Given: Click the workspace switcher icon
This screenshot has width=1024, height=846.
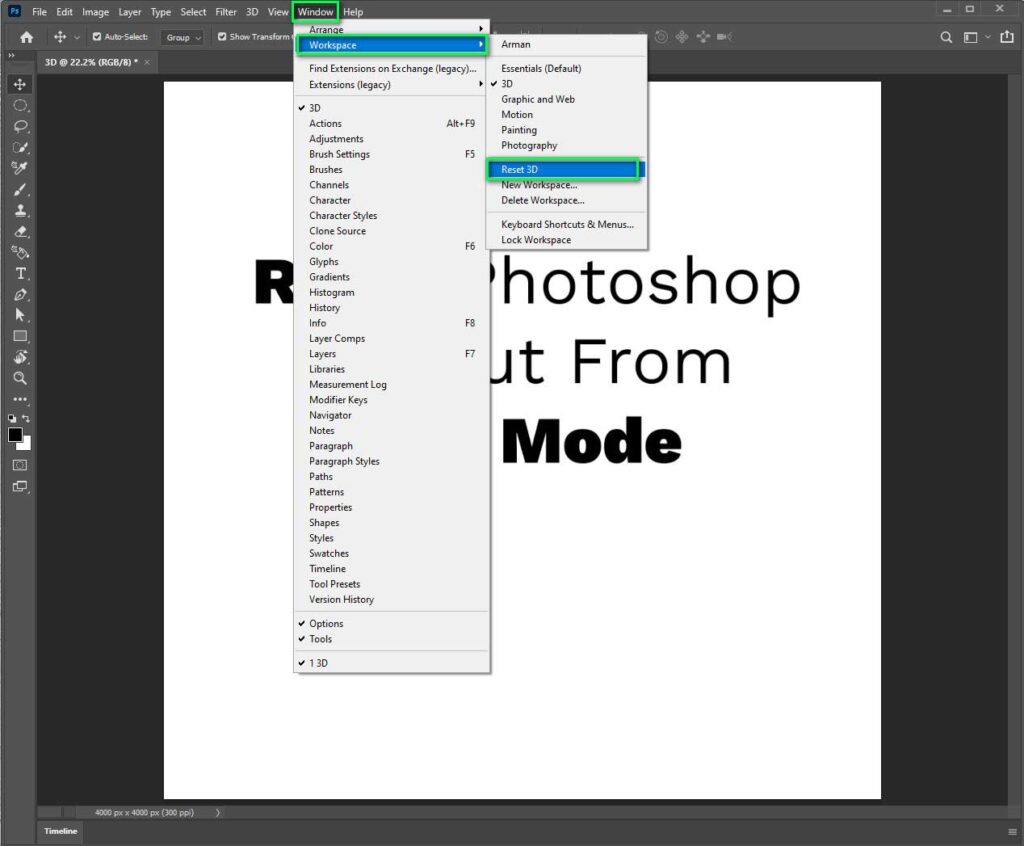Looking at the screenshot, I should pos(970,37).
